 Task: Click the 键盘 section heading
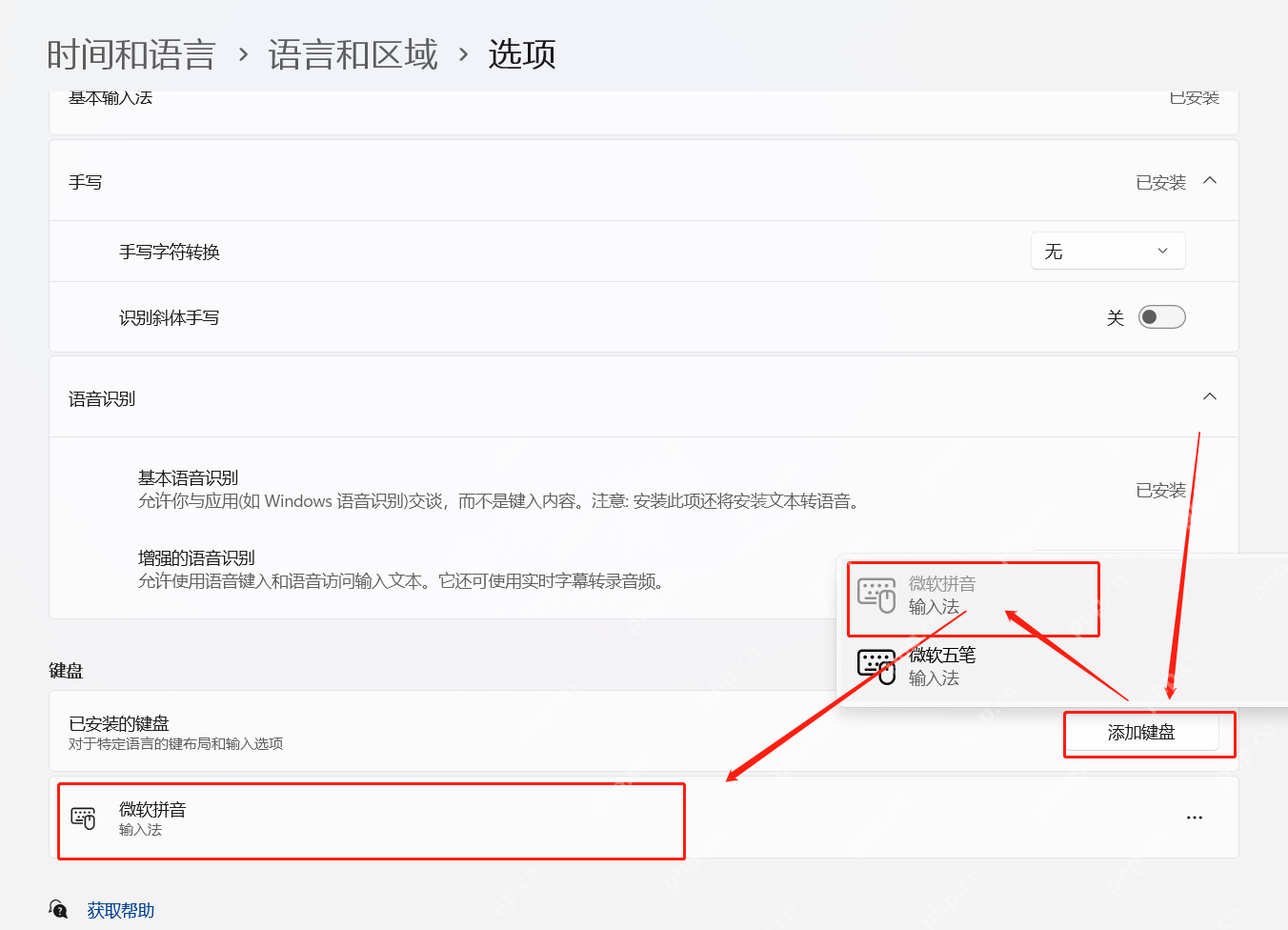point(66,670)
